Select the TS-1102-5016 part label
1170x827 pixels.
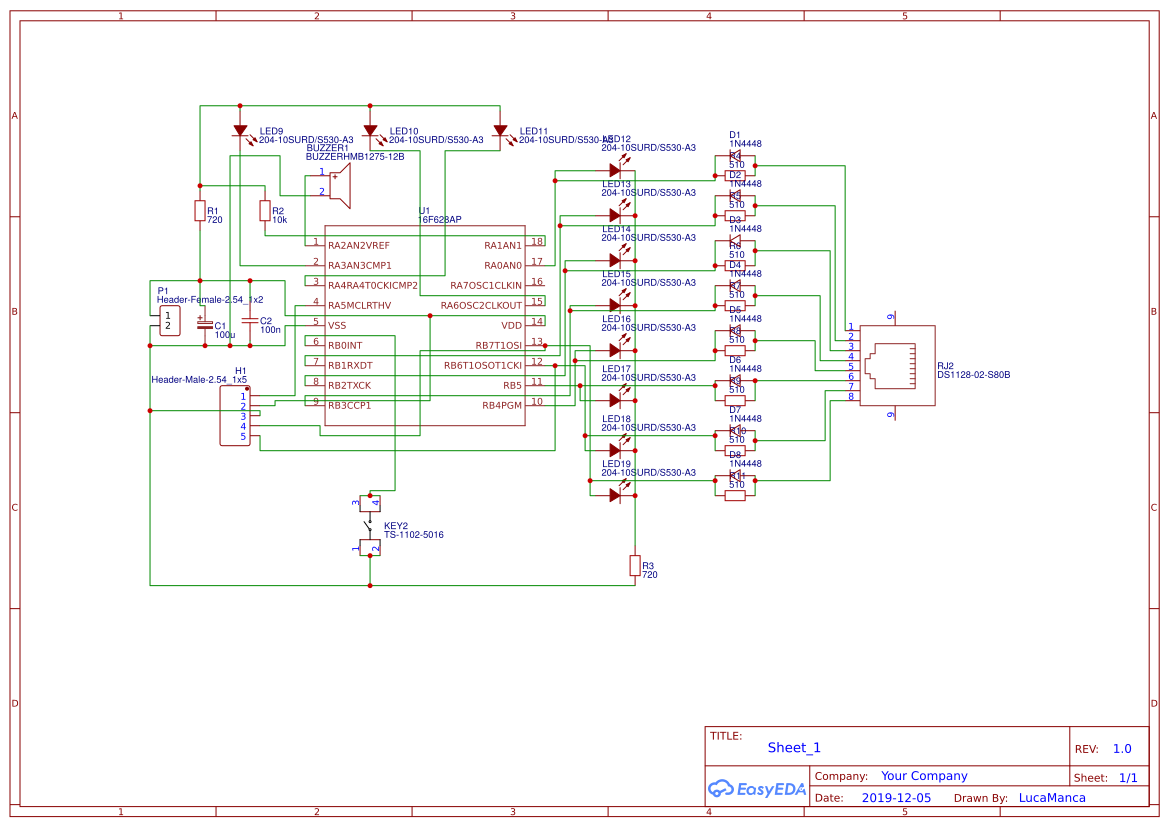pos(413,535)
